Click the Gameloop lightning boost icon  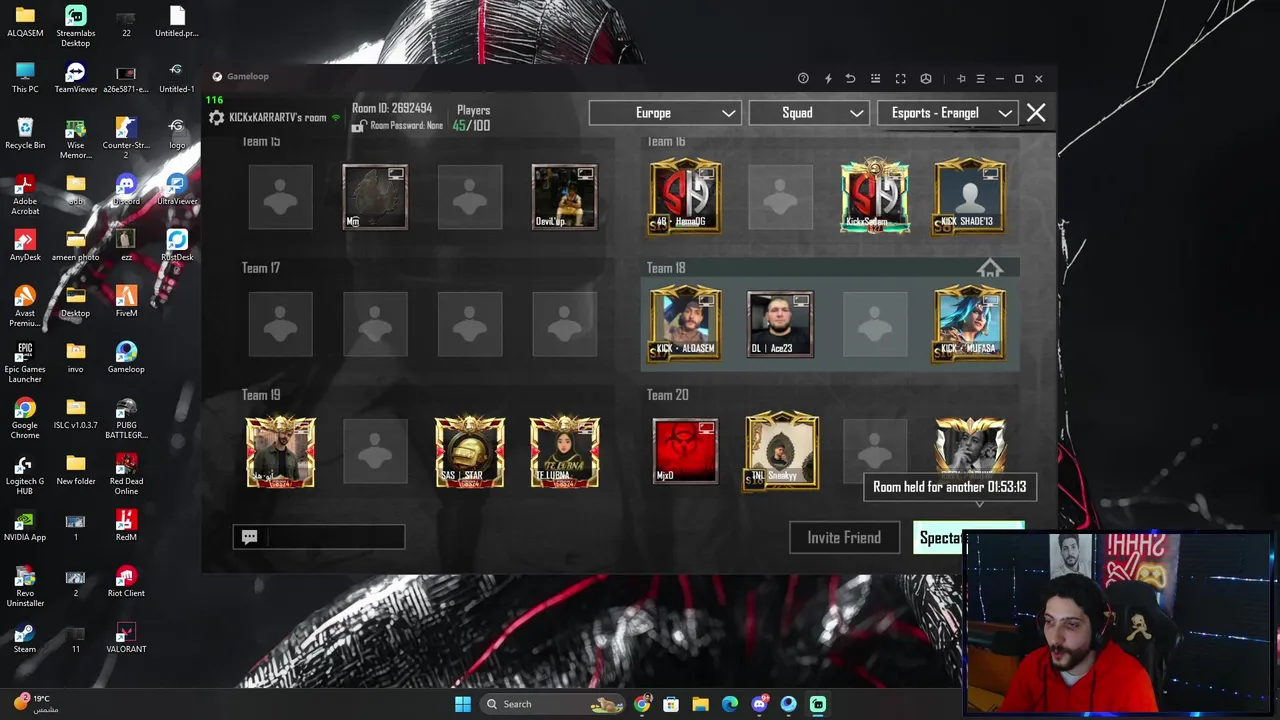click(828, 79)
